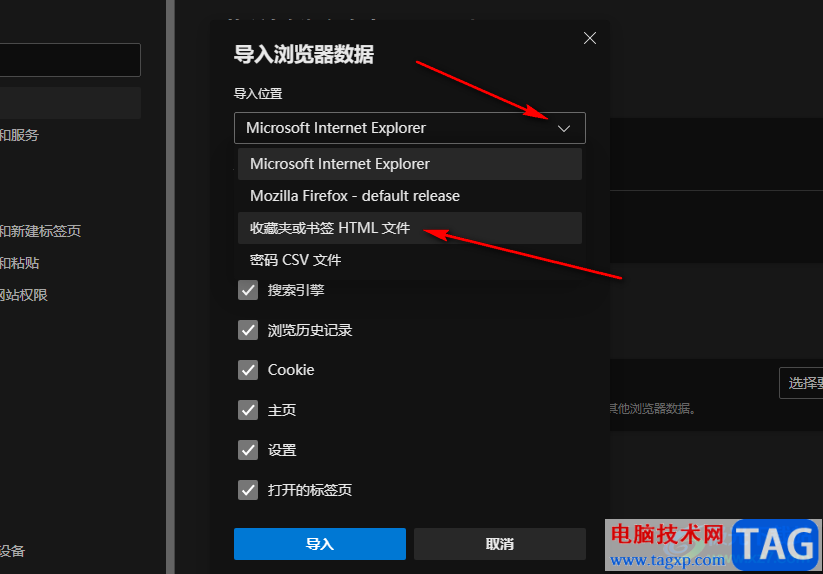The image size is (823, 574).
Task: Open sidebar item ending in 设备
Action: click(x=13, y=551)
